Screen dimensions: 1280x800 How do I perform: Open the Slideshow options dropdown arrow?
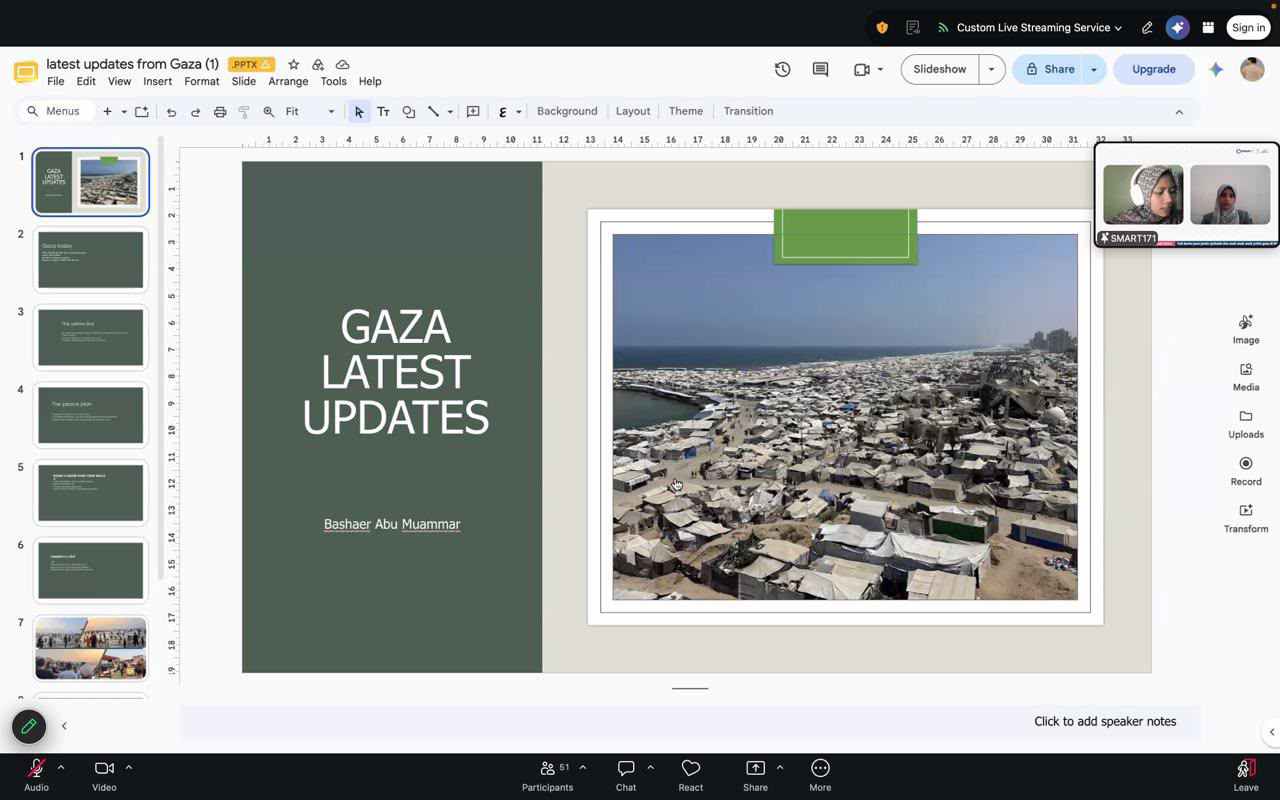coord(991,69)
